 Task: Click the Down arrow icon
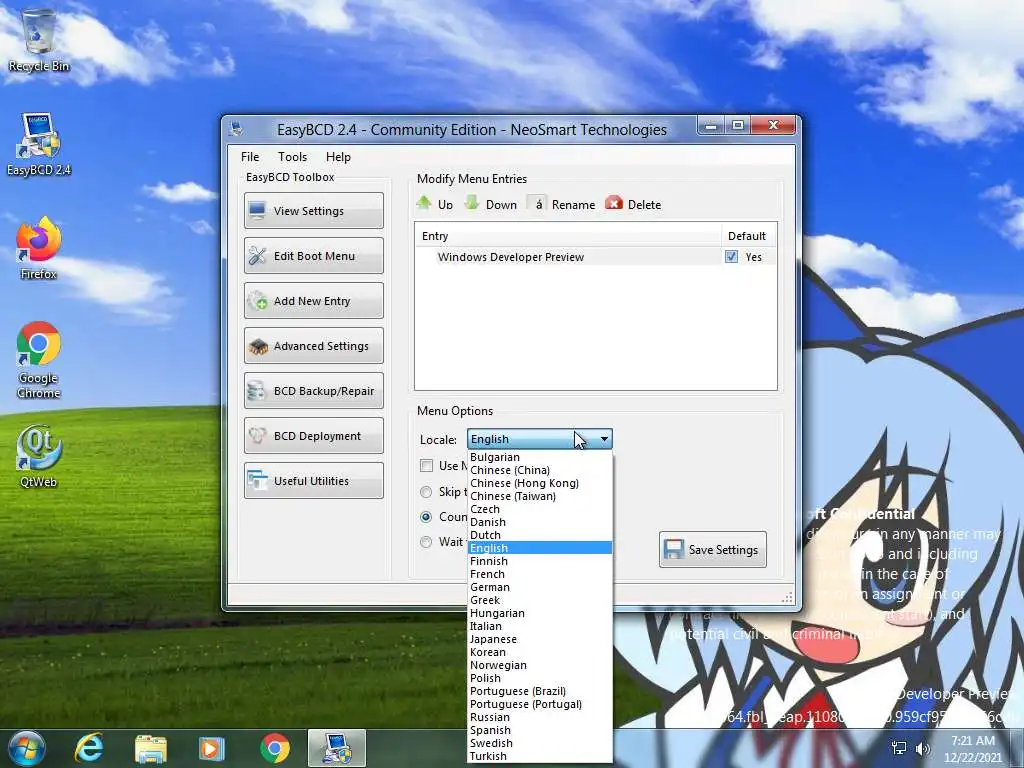click(x=472, y=203)
